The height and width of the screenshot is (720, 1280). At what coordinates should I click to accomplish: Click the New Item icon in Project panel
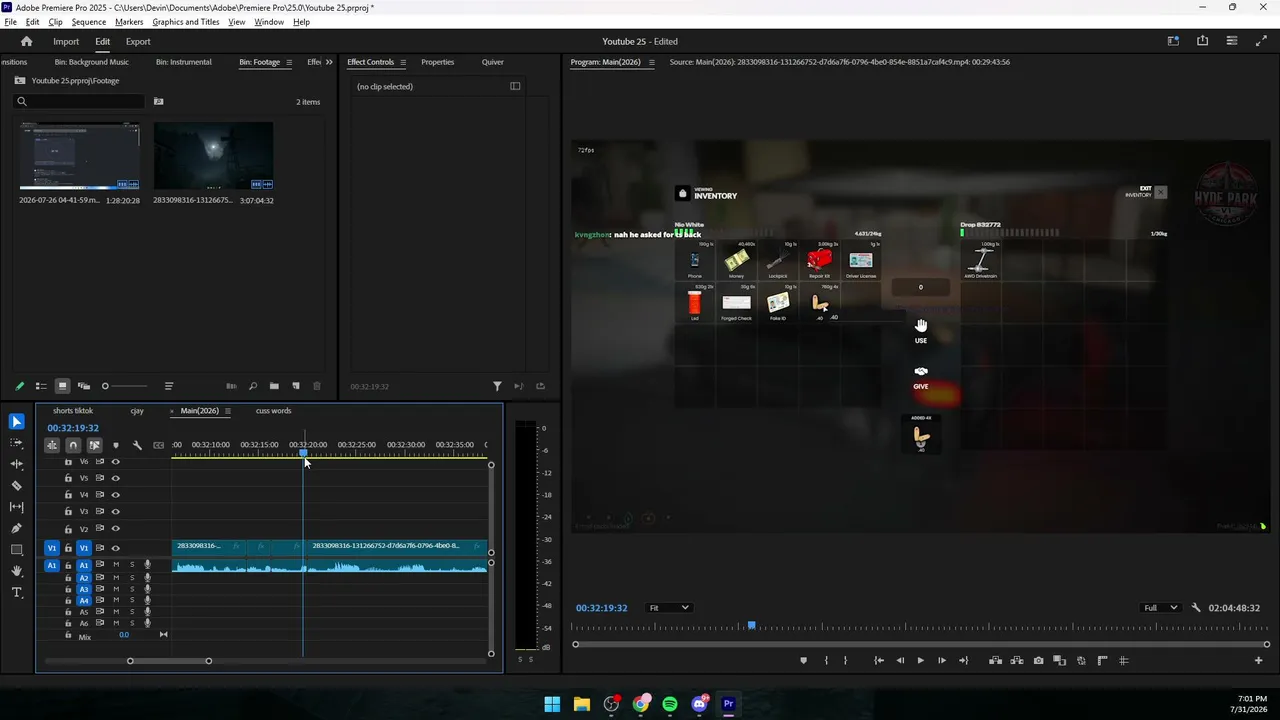tap(296, 386)
